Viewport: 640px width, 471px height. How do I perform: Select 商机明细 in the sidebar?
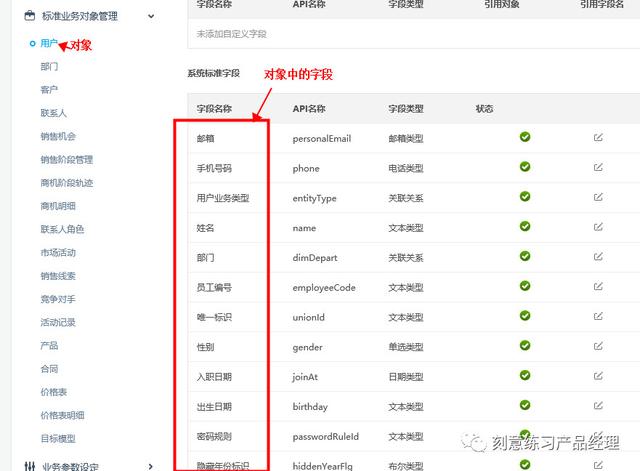(x=58, y=206)
